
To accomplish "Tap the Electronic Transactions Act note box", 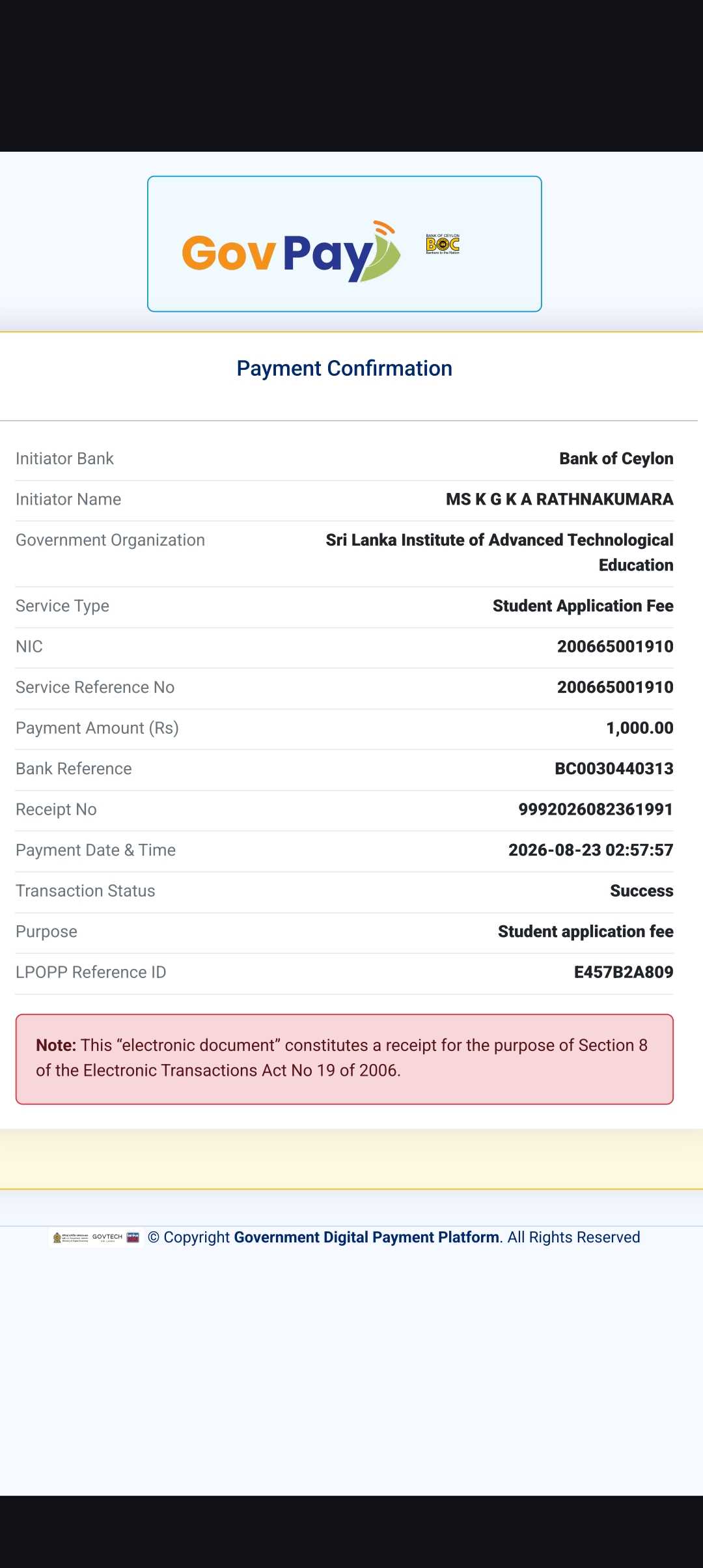I will click(x=344, y=1059).
